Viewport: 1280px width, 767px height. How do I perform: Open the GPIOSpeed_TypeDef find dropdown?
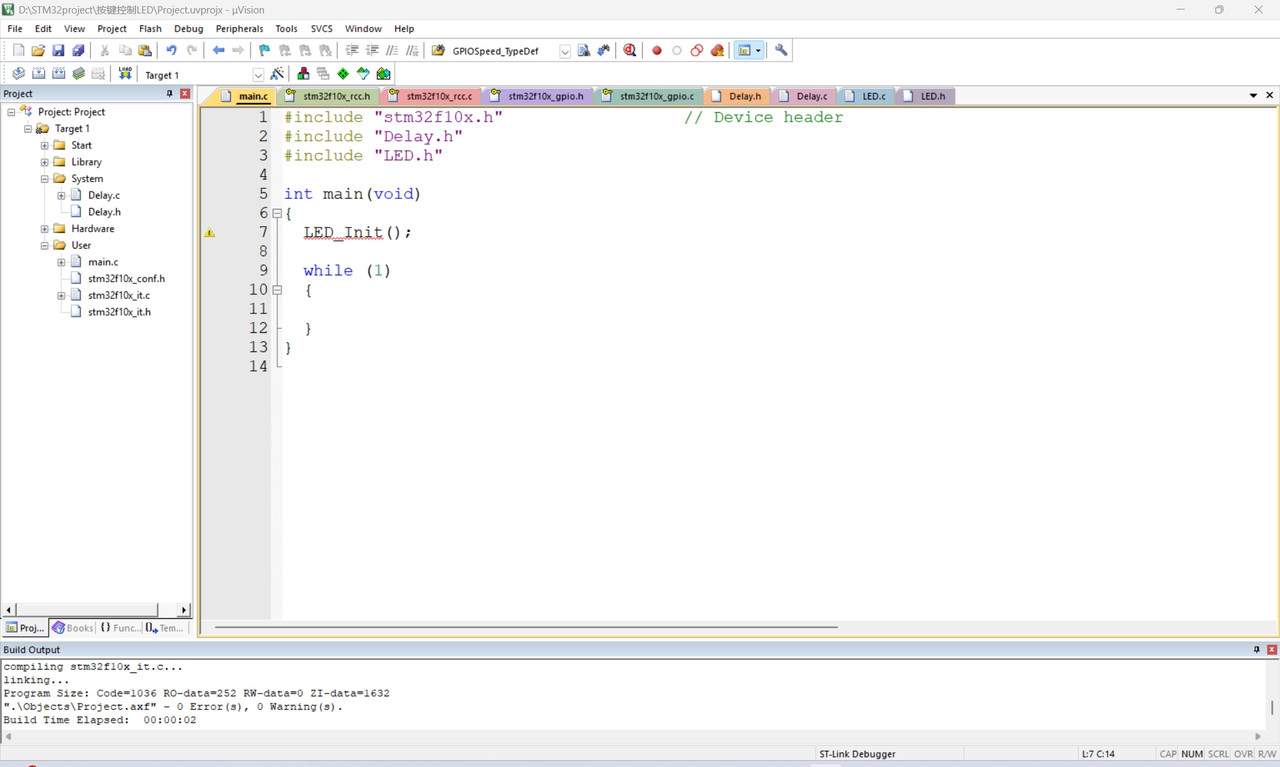coord(565,51)
